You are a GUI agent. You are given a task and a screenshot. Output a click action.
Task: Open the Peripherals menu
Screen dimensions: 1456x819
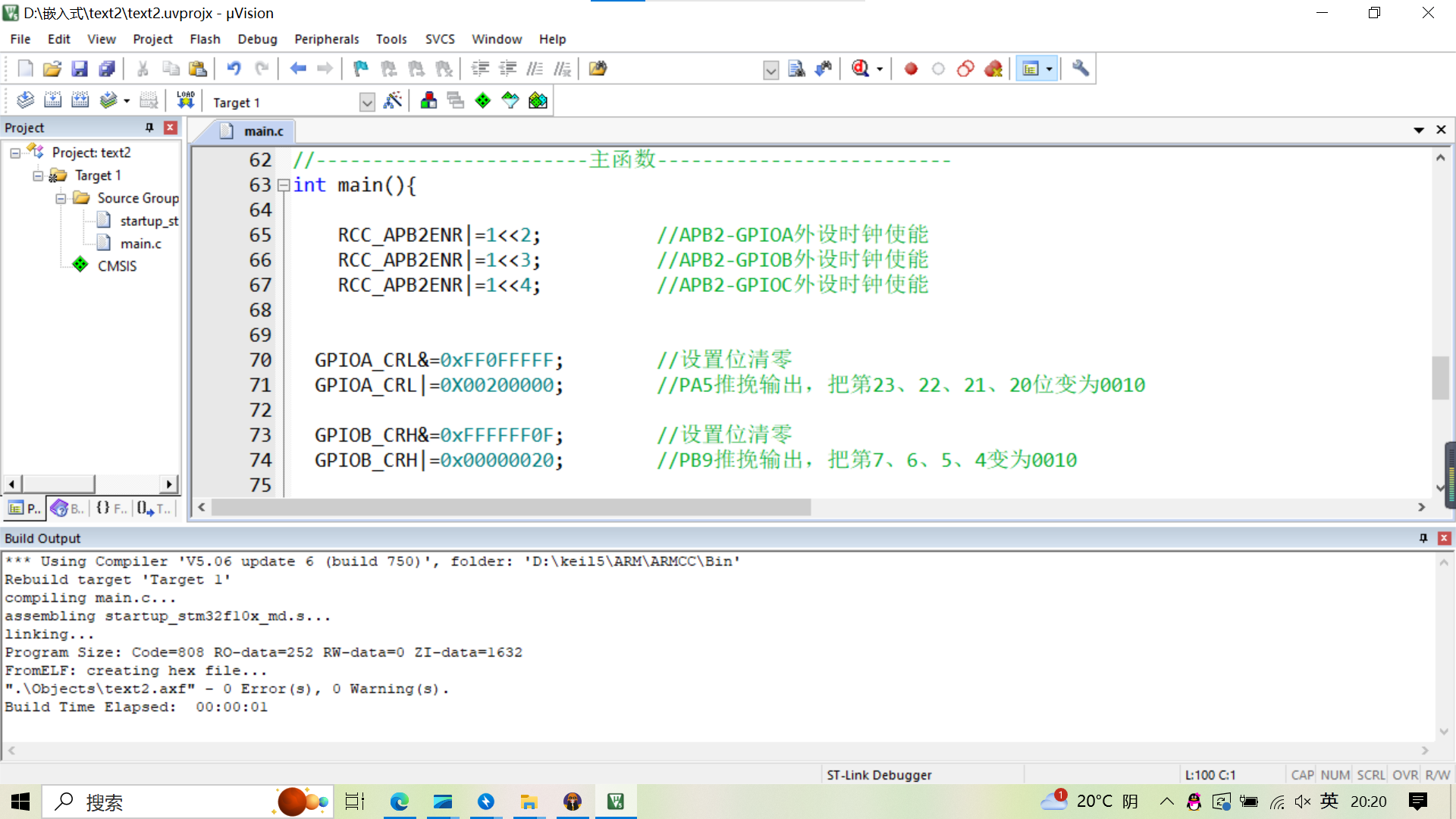click(x=325, y=39)
